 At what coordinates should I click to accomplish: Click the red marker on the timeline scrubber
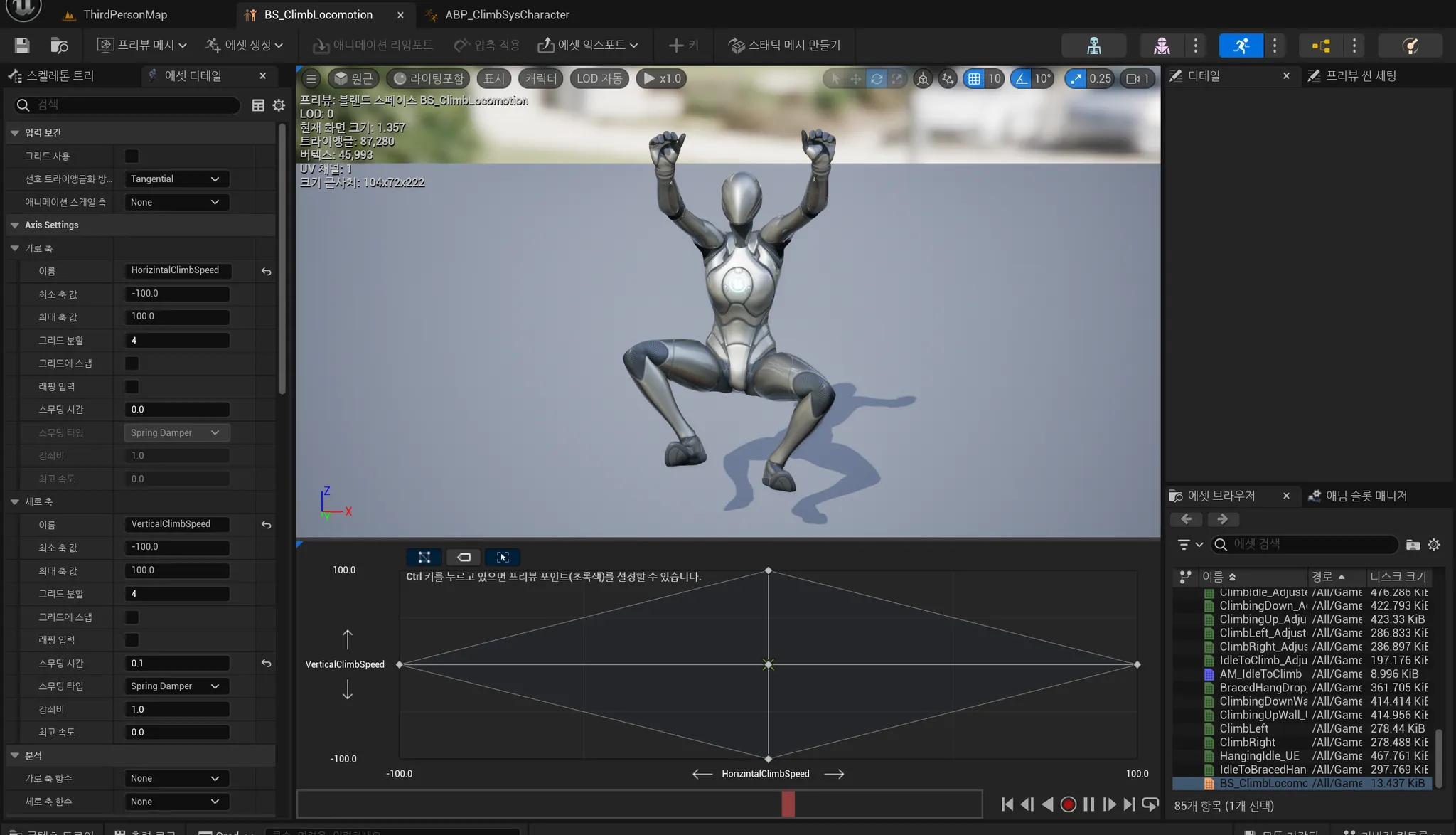pyautogui.click(x=788, y=804)
